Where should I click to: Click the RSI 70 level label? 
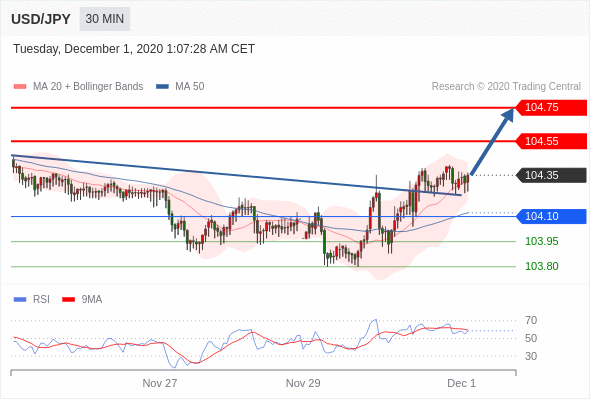click(531, 321)
